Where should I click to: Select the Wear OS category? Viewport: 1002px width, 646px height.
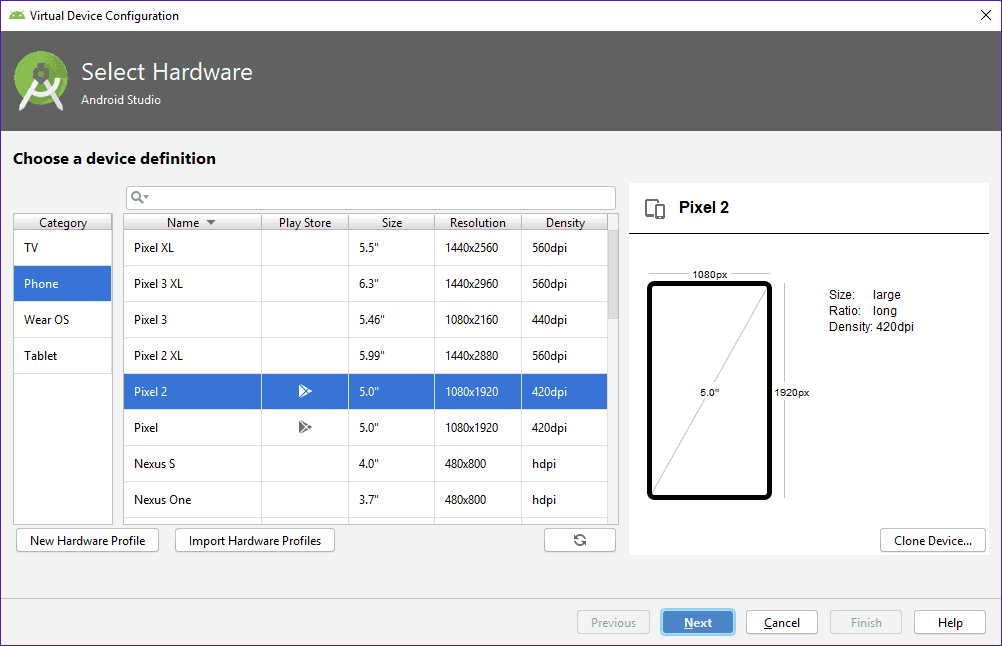coord(62,320)
